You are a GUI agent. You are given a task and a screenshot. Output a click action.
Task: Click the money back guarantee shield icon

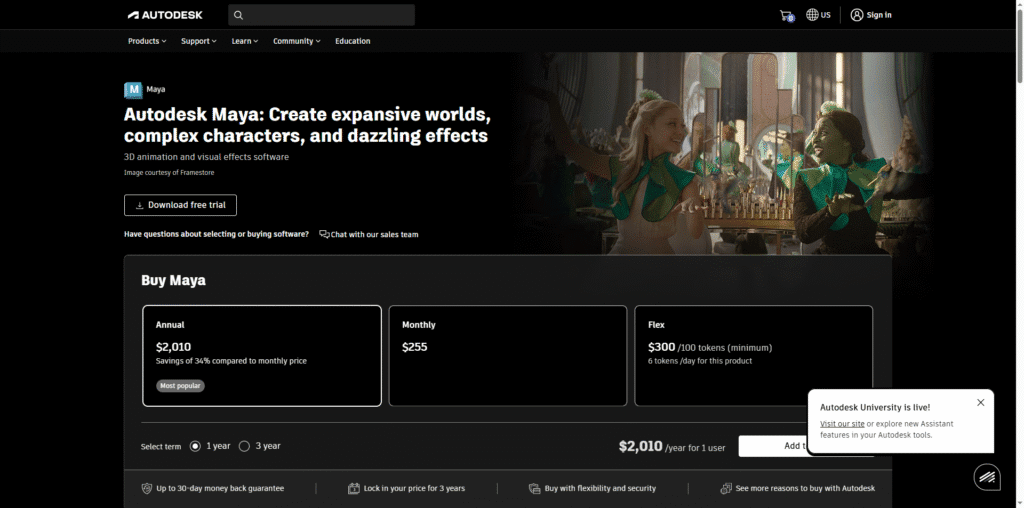click(x=147, y=488)
